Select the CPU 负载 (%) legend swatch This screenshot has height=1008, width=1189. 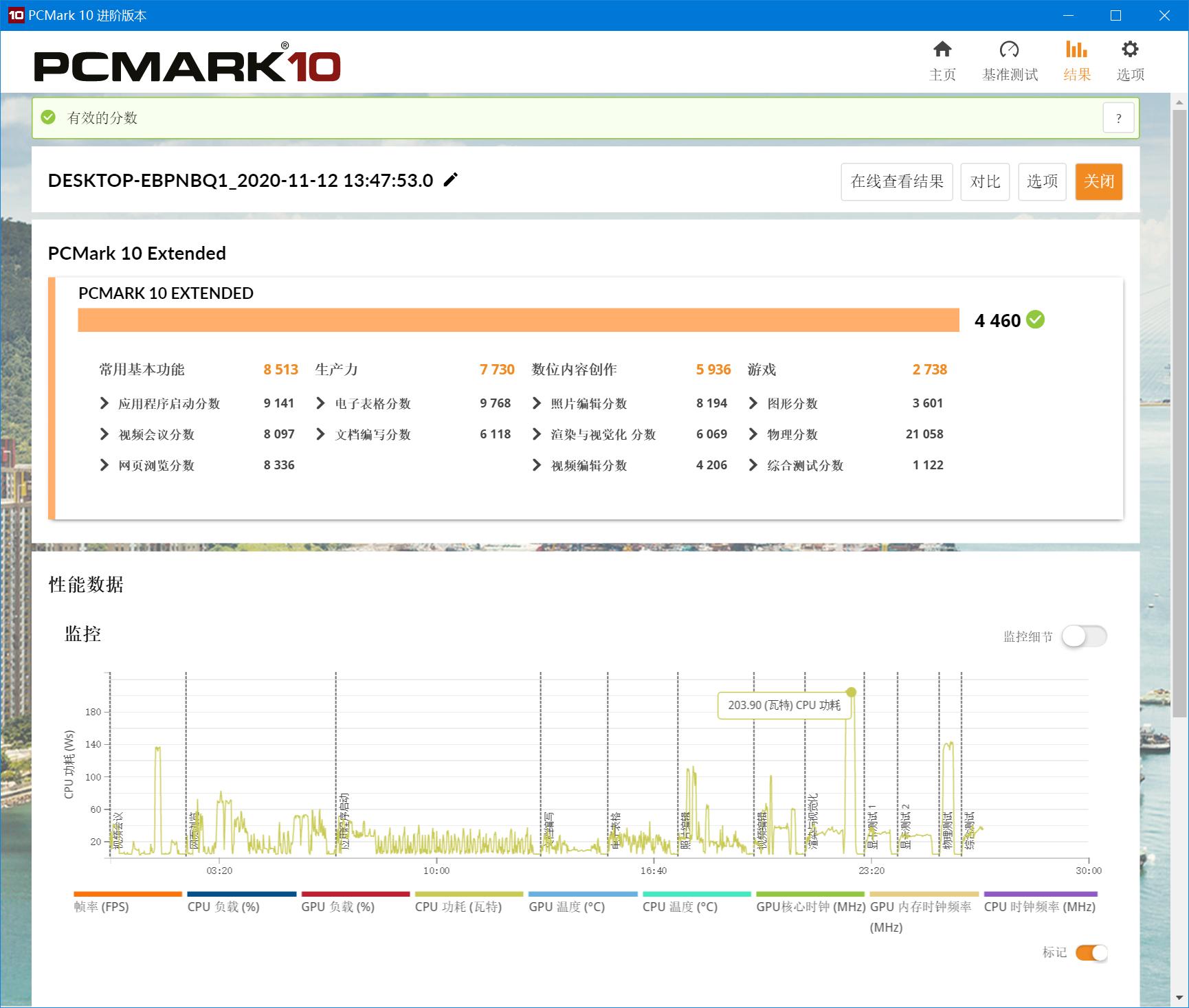tap(242, 894)
